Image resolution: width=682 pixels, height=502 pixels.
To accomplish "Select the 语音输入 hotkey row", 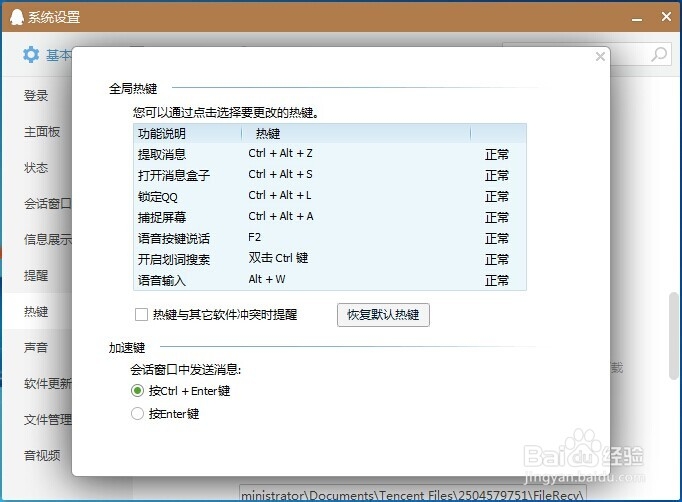I will coord(330,280).
